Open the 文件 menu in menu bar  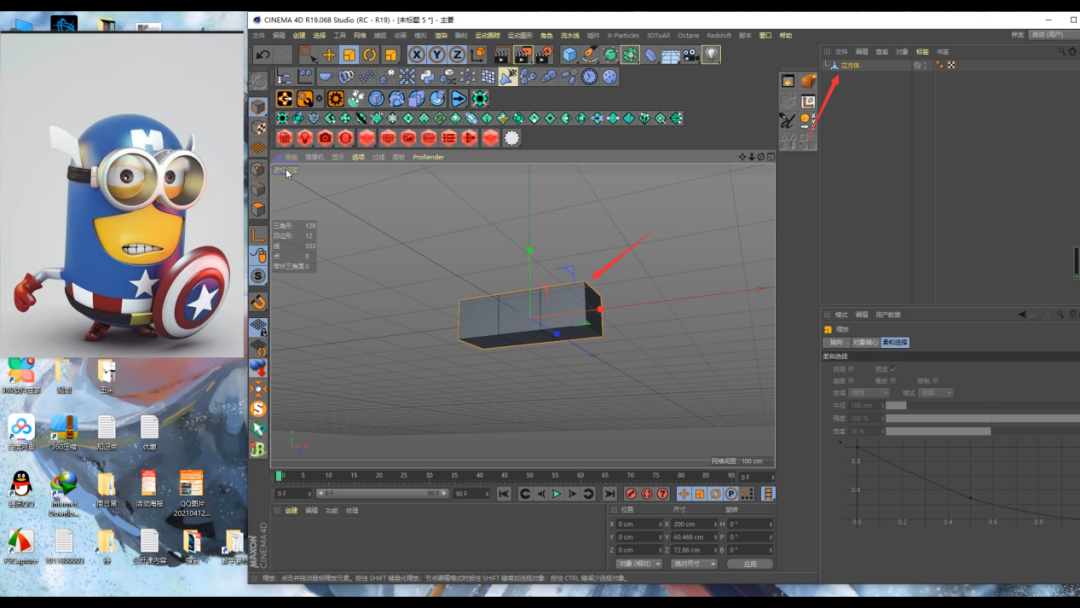(x=258, y=35)
